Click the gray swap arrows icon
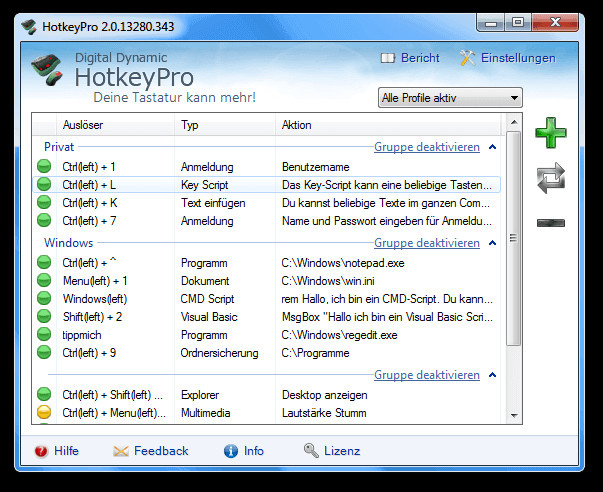The image size is (603, 492). [x=551, y=178]
